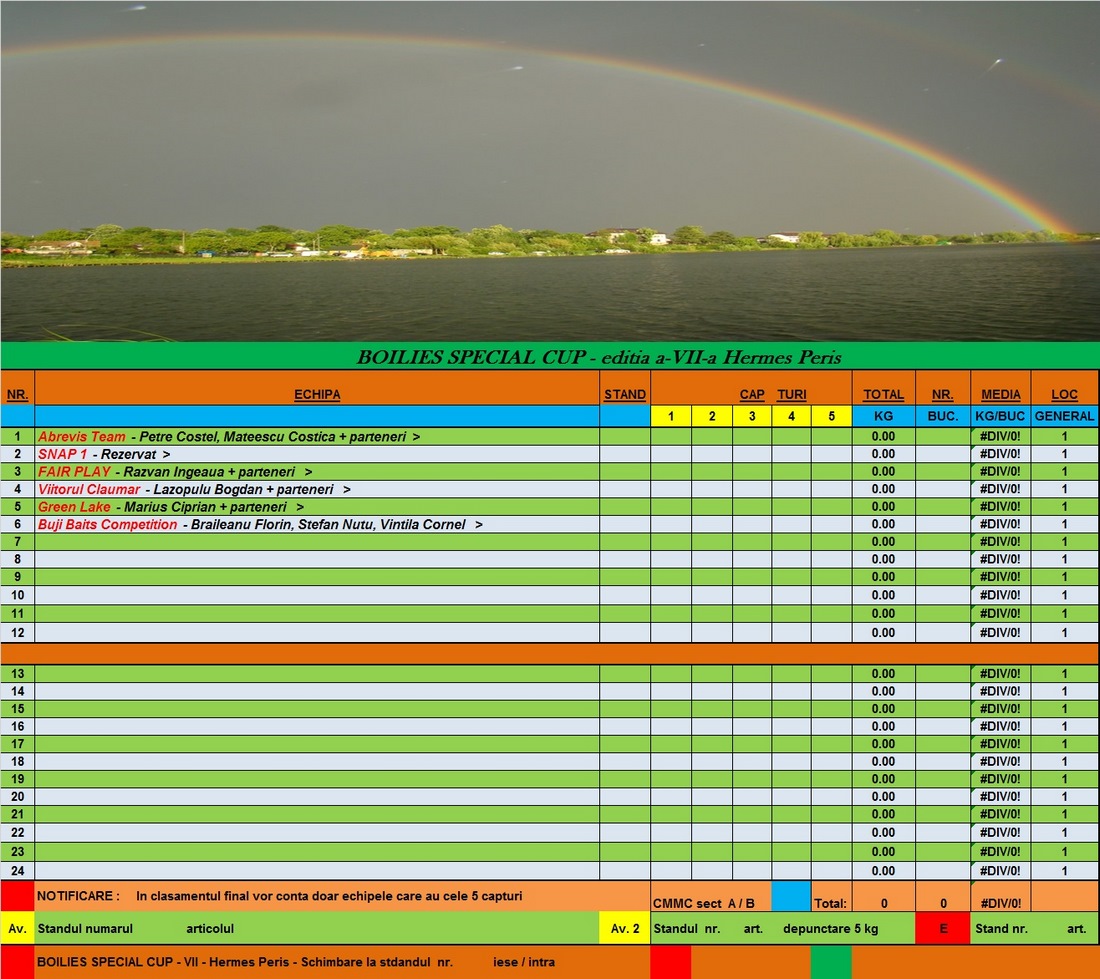Click the NOTIFICARE note cell
Viewport: 1100px width, 979px height.
(x=330, y=896)
